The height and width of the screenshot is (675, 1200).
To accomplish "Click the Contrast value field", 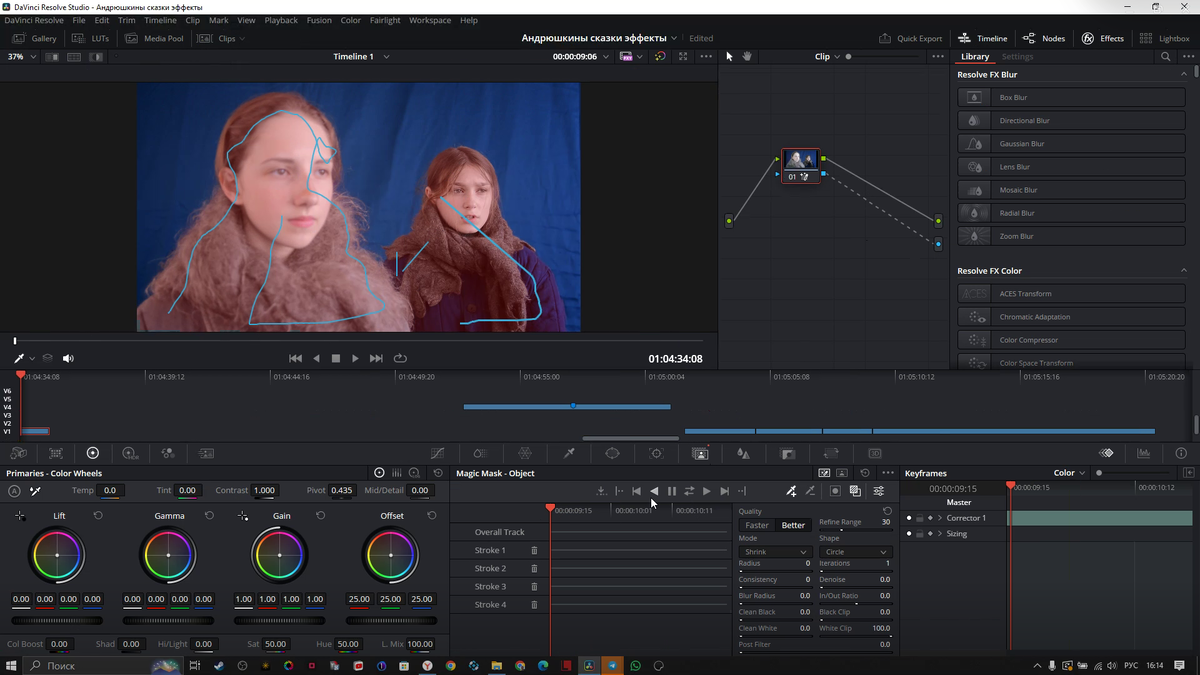I will [264, 491].
